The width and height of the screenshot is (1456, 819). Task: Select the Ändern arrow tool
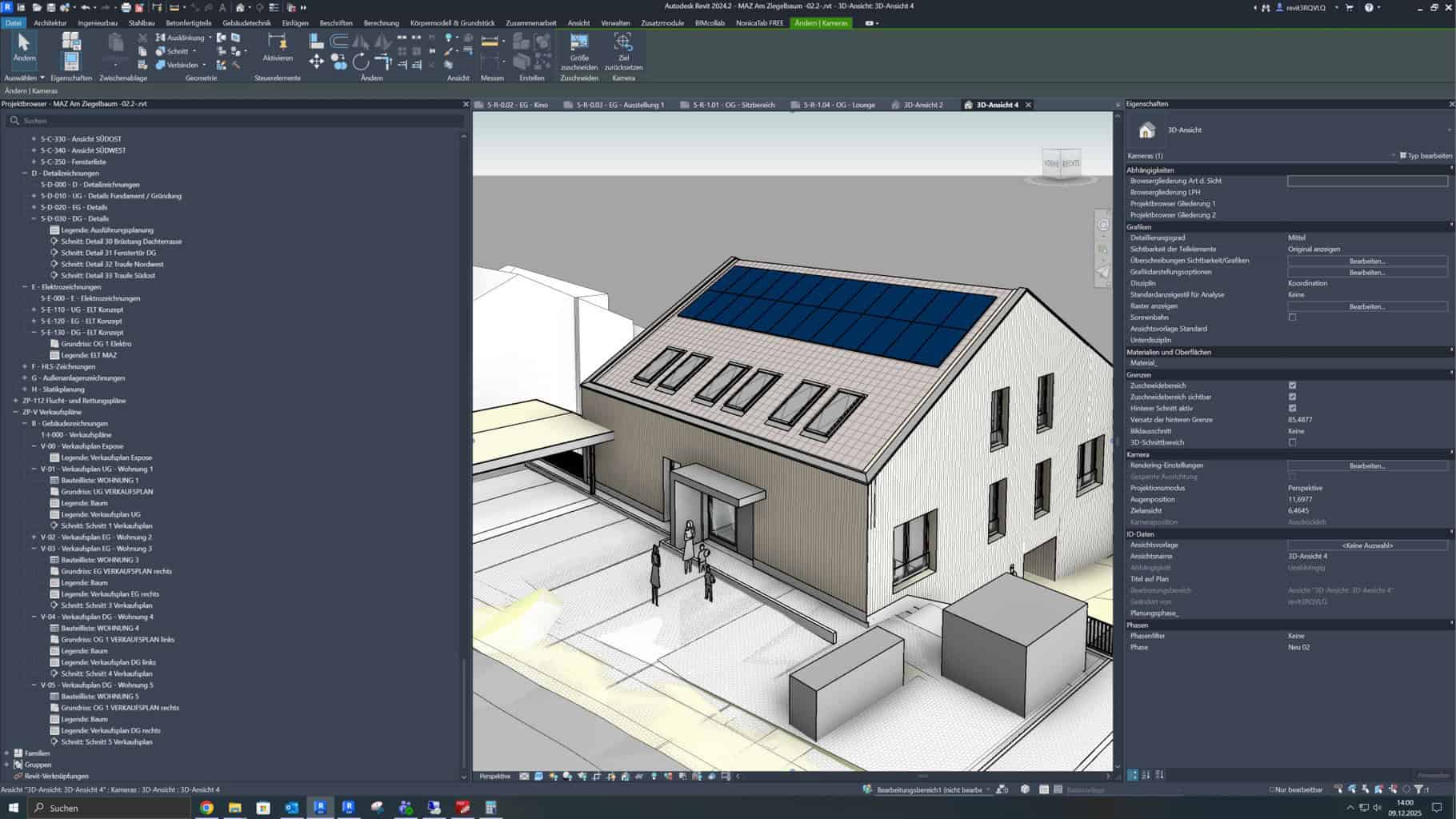tap(23, 46)
